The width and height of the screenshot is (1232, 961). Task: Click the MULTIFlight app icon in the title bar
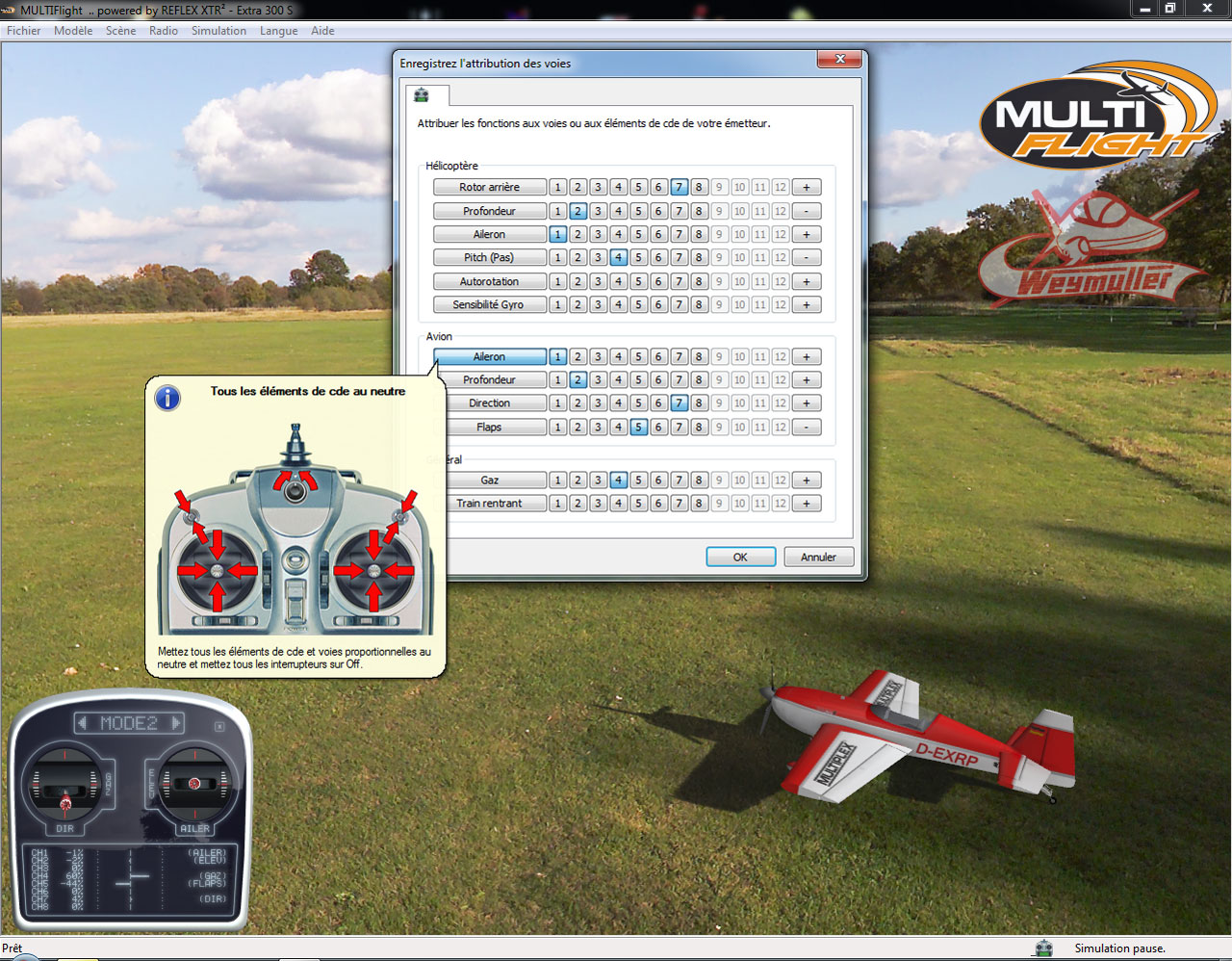9,10
